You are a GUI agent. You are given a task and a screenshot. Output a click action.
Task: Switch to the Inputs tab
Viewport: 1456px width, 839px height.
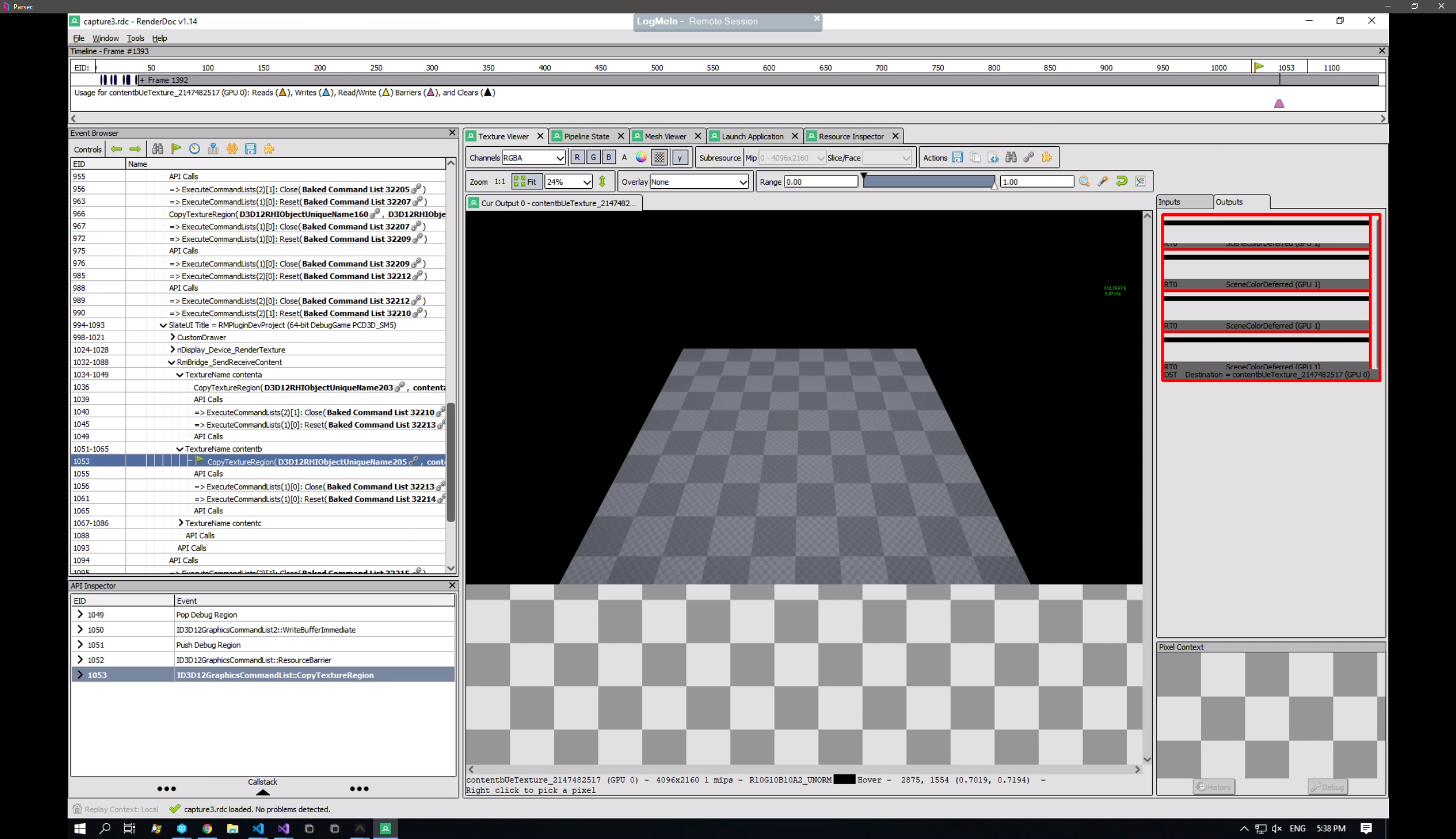tap(1184, 202)
